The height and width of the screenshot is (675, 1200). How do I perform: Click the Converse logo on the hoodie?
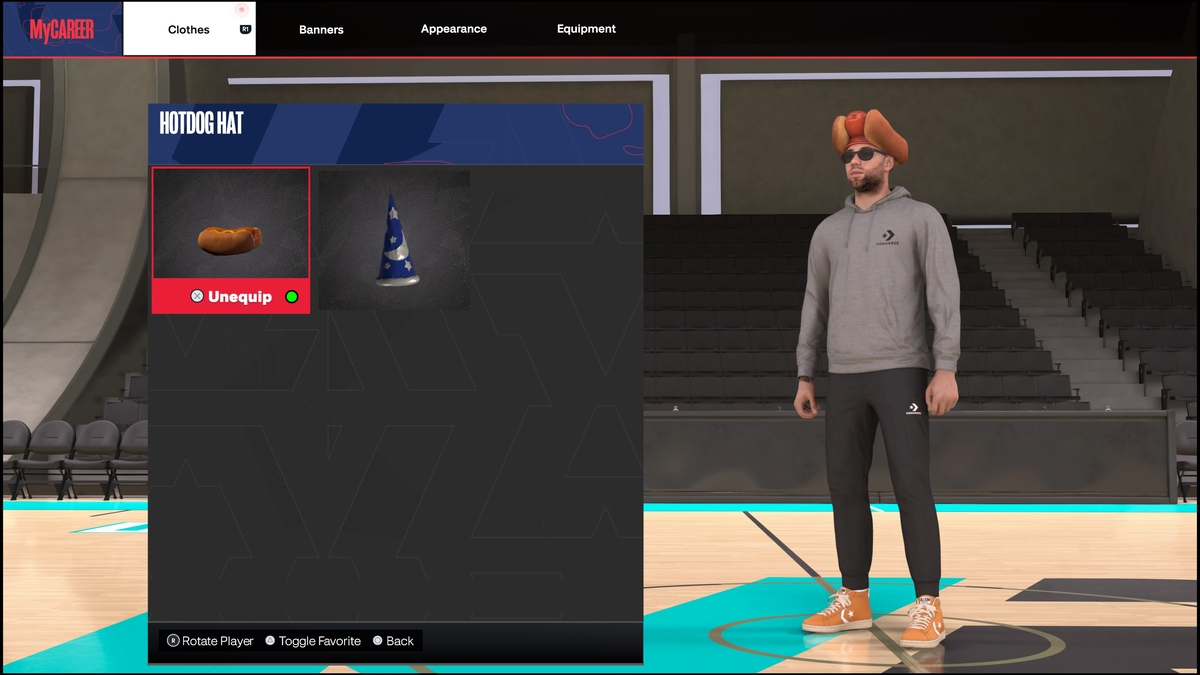click(885, 238)
